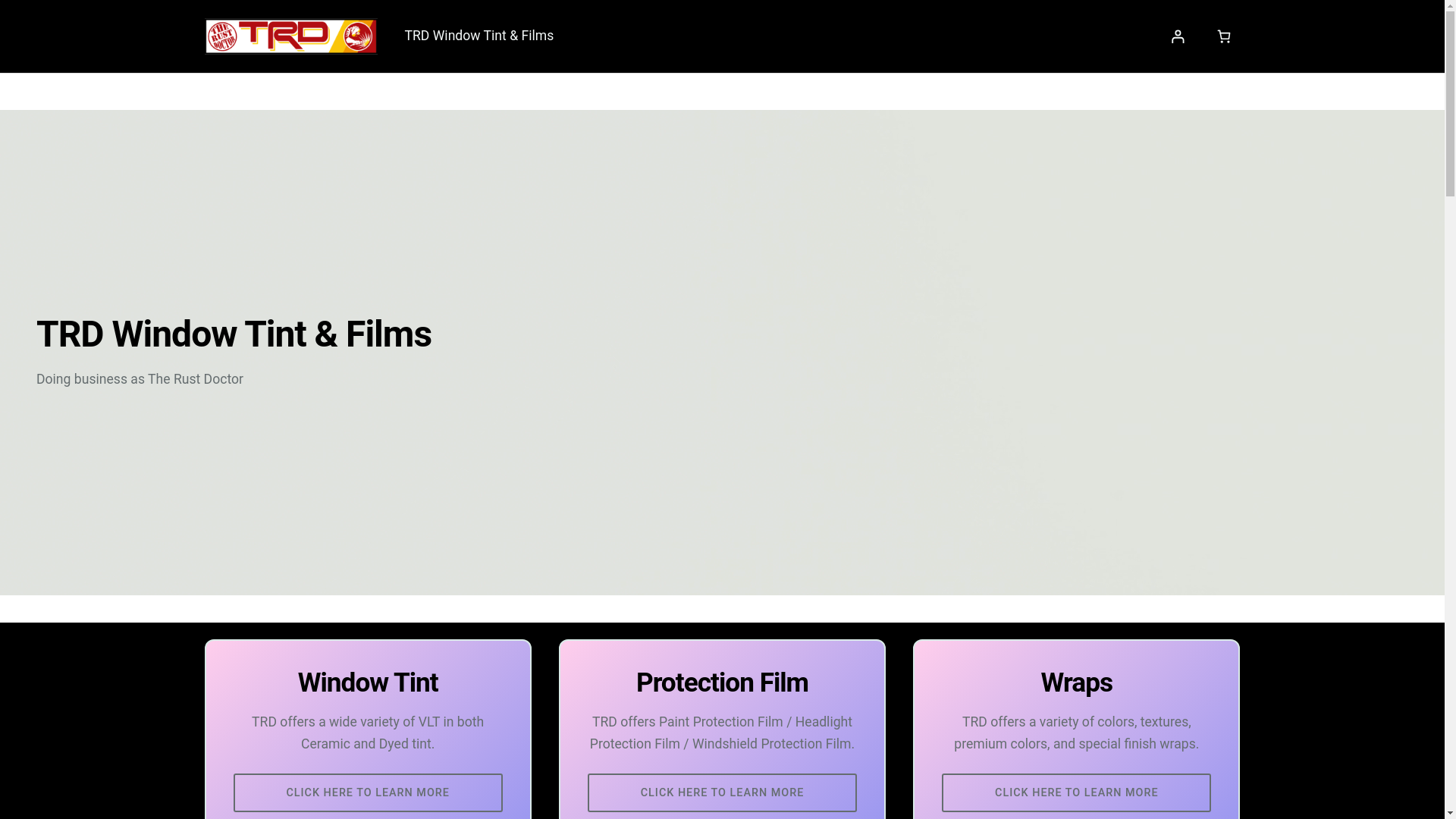Click the hero title TRD Window Tint & Films
Viewport: 1456px width, 819px height.
click(234, 334)
